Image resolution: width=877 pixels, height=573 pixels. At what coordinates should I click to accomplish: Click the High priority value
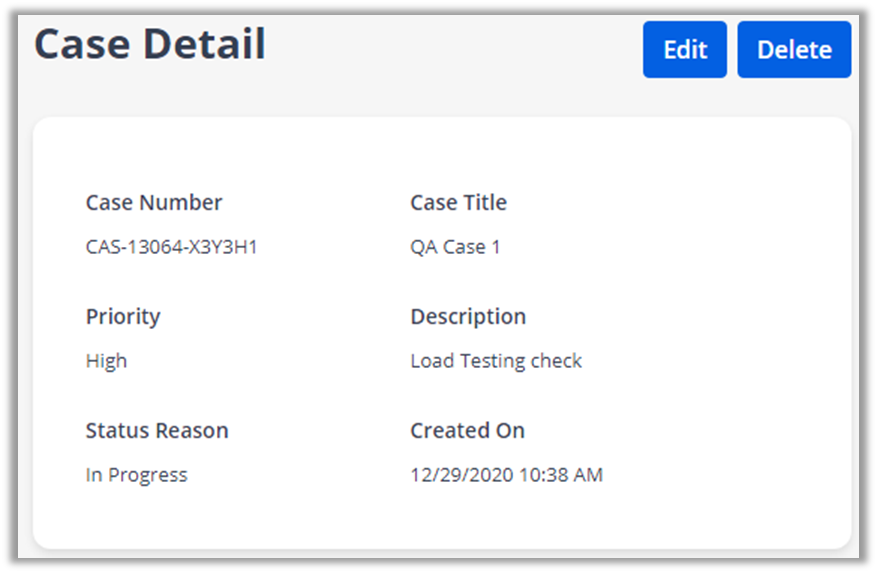coord(106,361)
